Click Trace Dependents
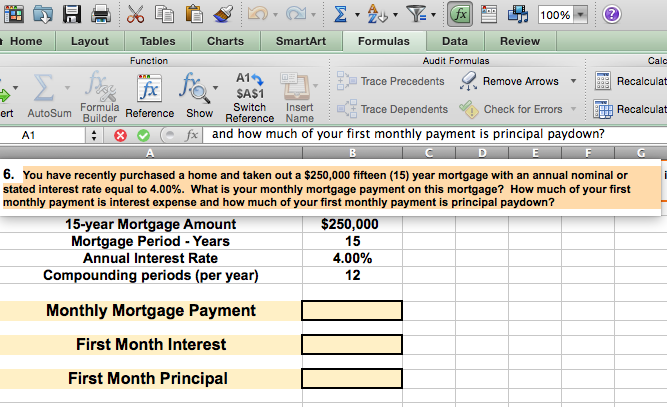The width and height of the screenshot is (667, 407). pyautogui.click(x=392, y=109)
